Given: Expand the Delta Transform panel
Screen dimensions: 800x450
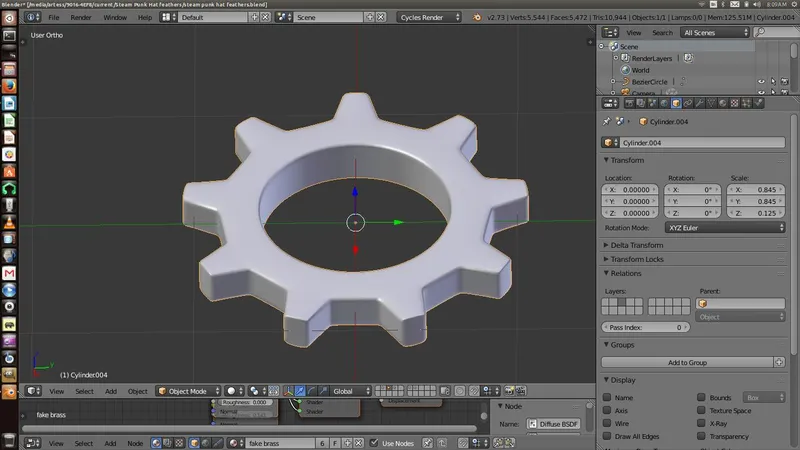Looking at the screenshot, I should (638, 245).
